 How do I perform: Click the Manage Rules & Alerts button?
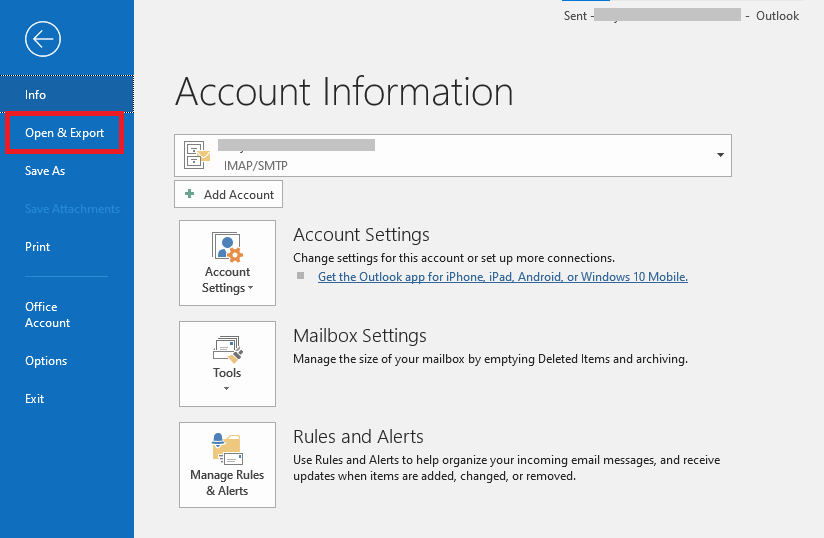[x=227, y=465]
